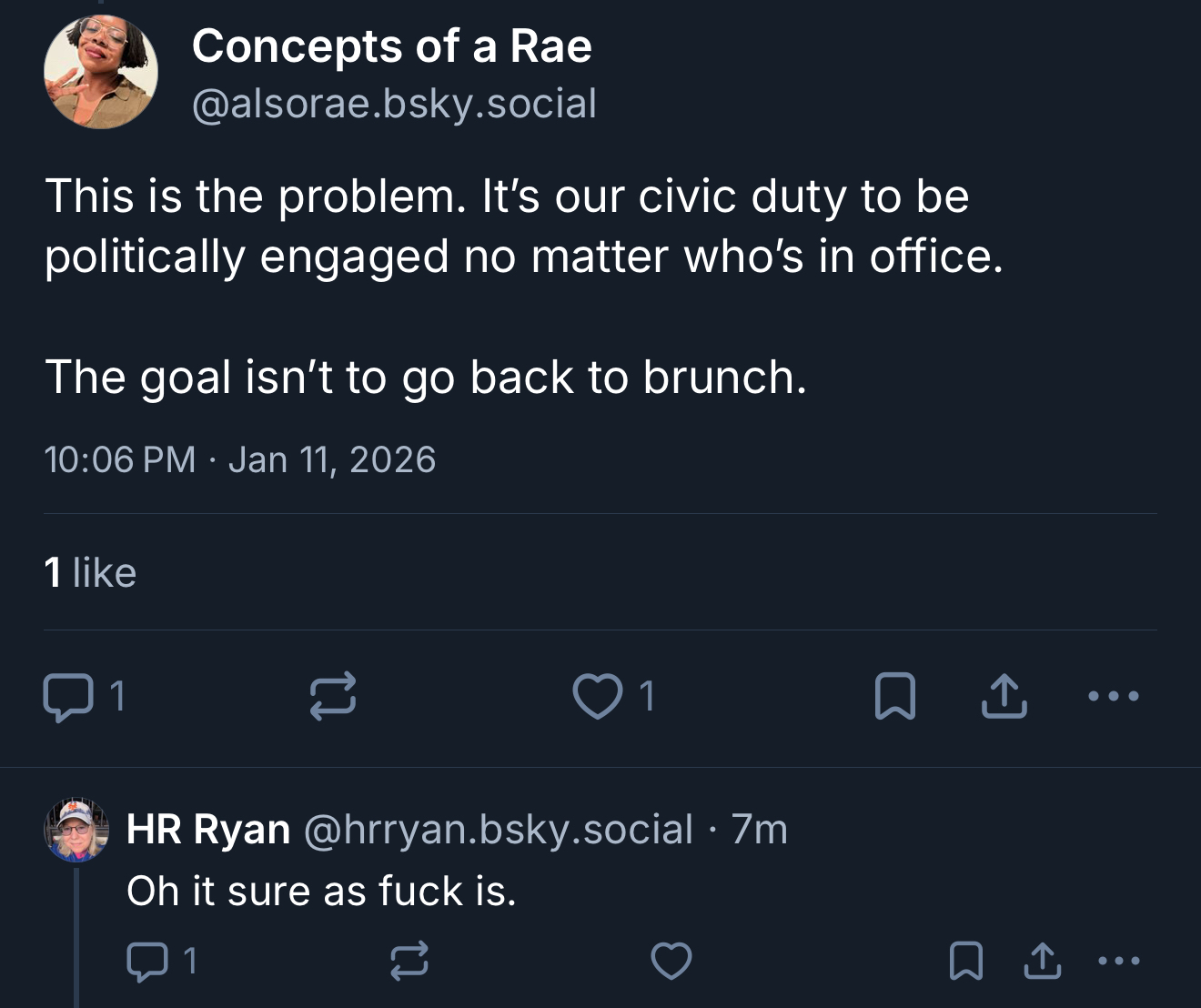Click the @hrryan.bsky.social handle
This screenshot has height=1008, width=1201.
(x=498, y=830)
